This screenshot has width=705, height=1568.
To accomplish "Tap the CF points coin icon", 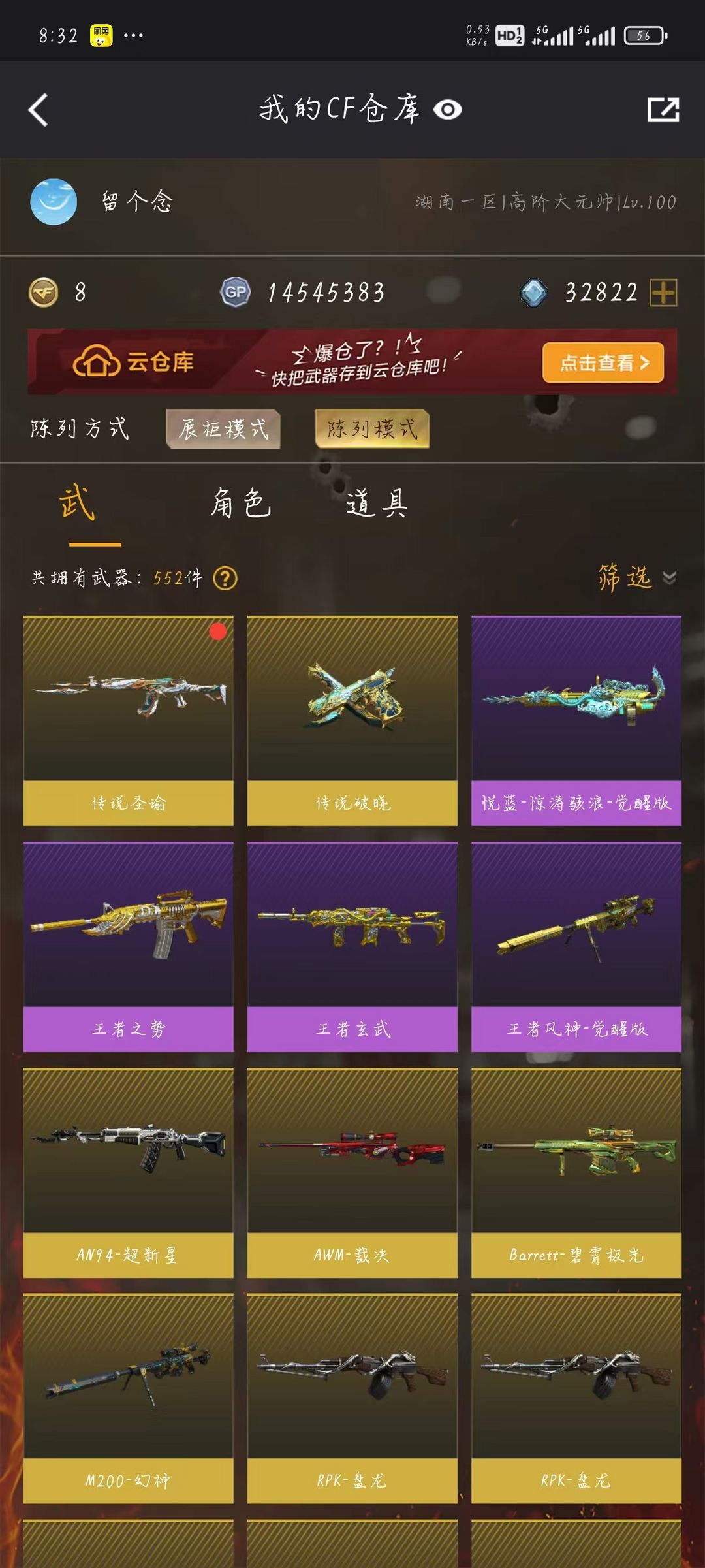I will pyautogui.click(x=44, y=292).
